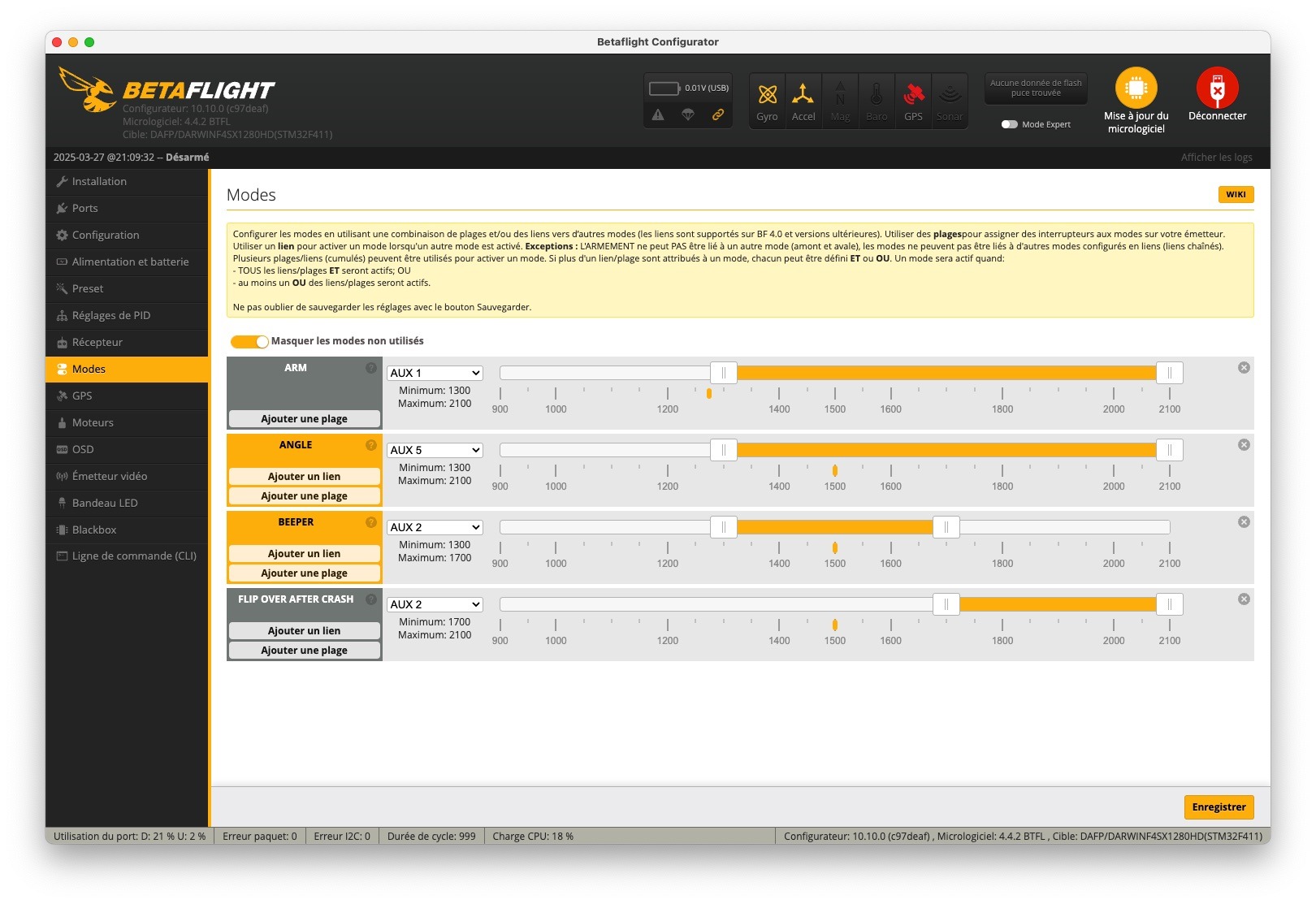
Task: Click the link status icon
Action: point(718,115)
